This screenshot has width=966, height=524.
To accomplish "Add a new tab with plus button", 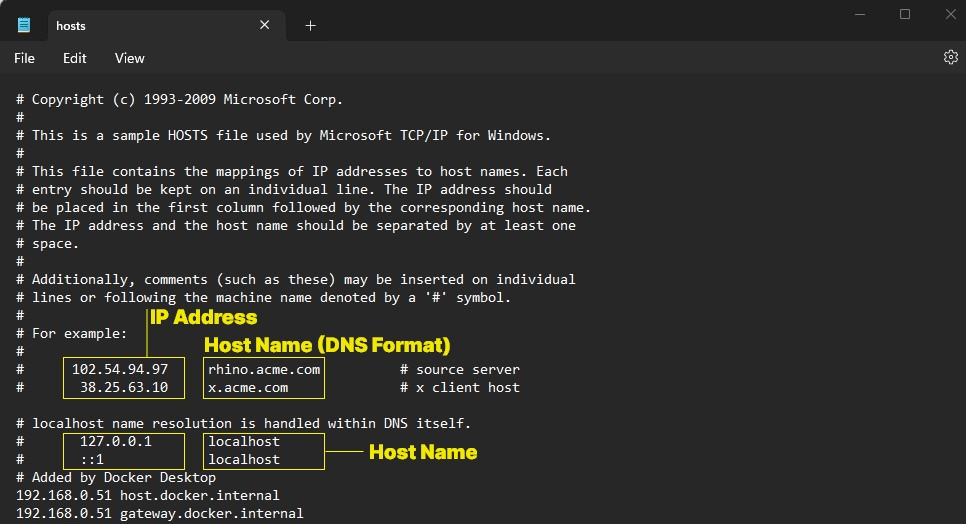I will click(310, 25).
